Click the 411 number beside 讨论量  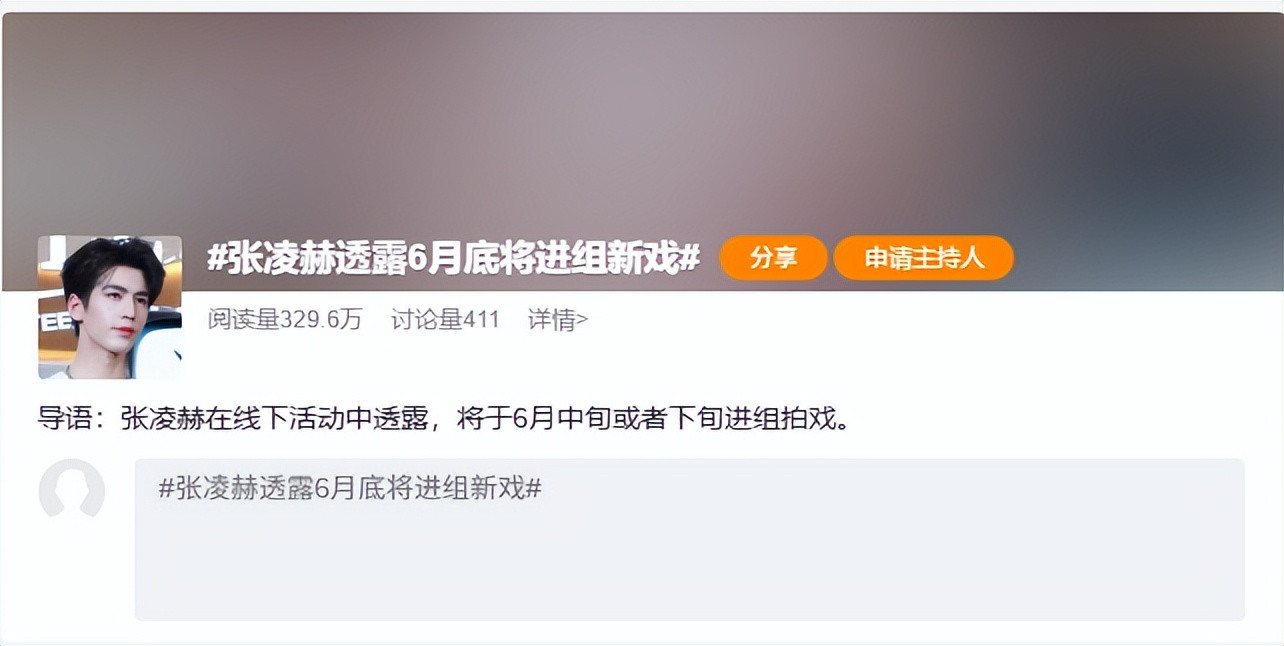(x=481, y=320)
